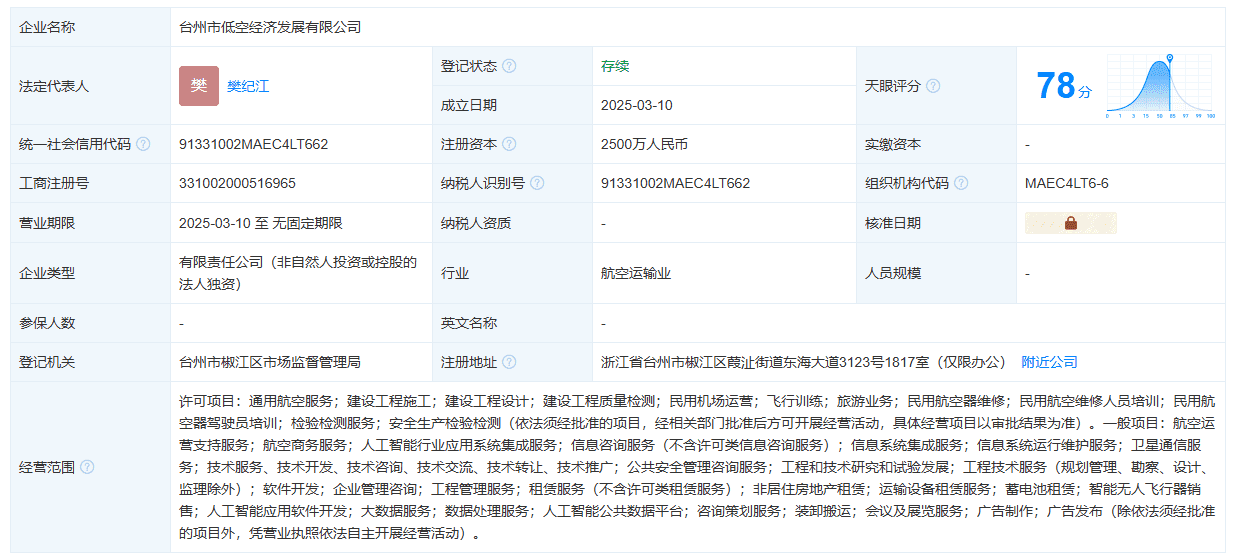Open 附近公司 nearby companies link

(x=1049, y=362)
